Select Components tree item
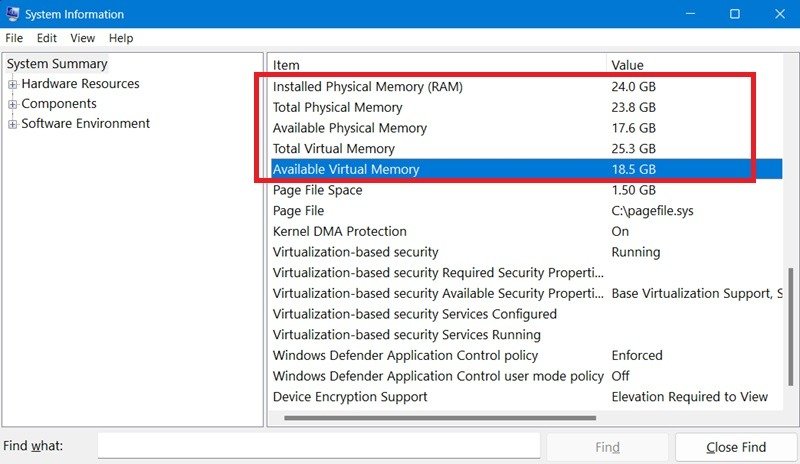This screenshot has height=464, width=800. point(59,104)
